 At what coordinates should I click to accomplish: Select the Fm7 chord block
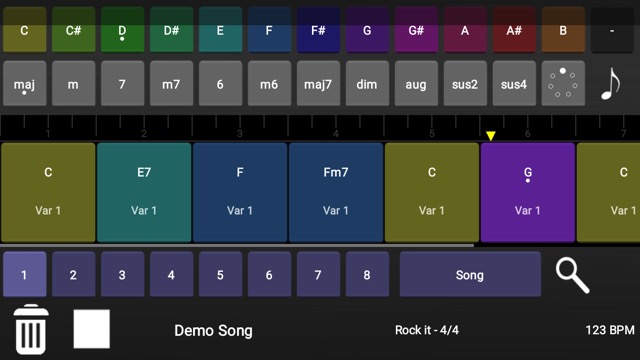click(x=336, y=192)
